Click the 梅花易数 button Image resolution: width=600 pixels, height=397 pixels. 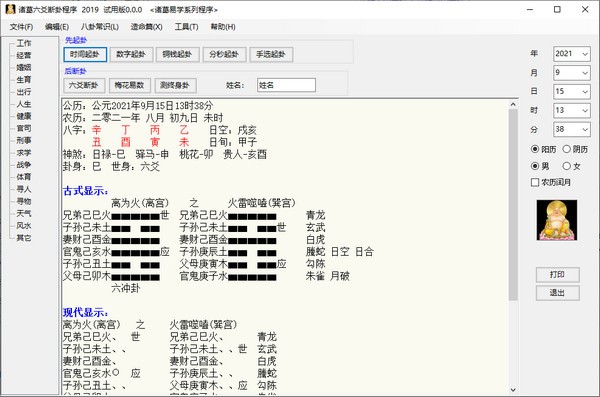[129, 85]
